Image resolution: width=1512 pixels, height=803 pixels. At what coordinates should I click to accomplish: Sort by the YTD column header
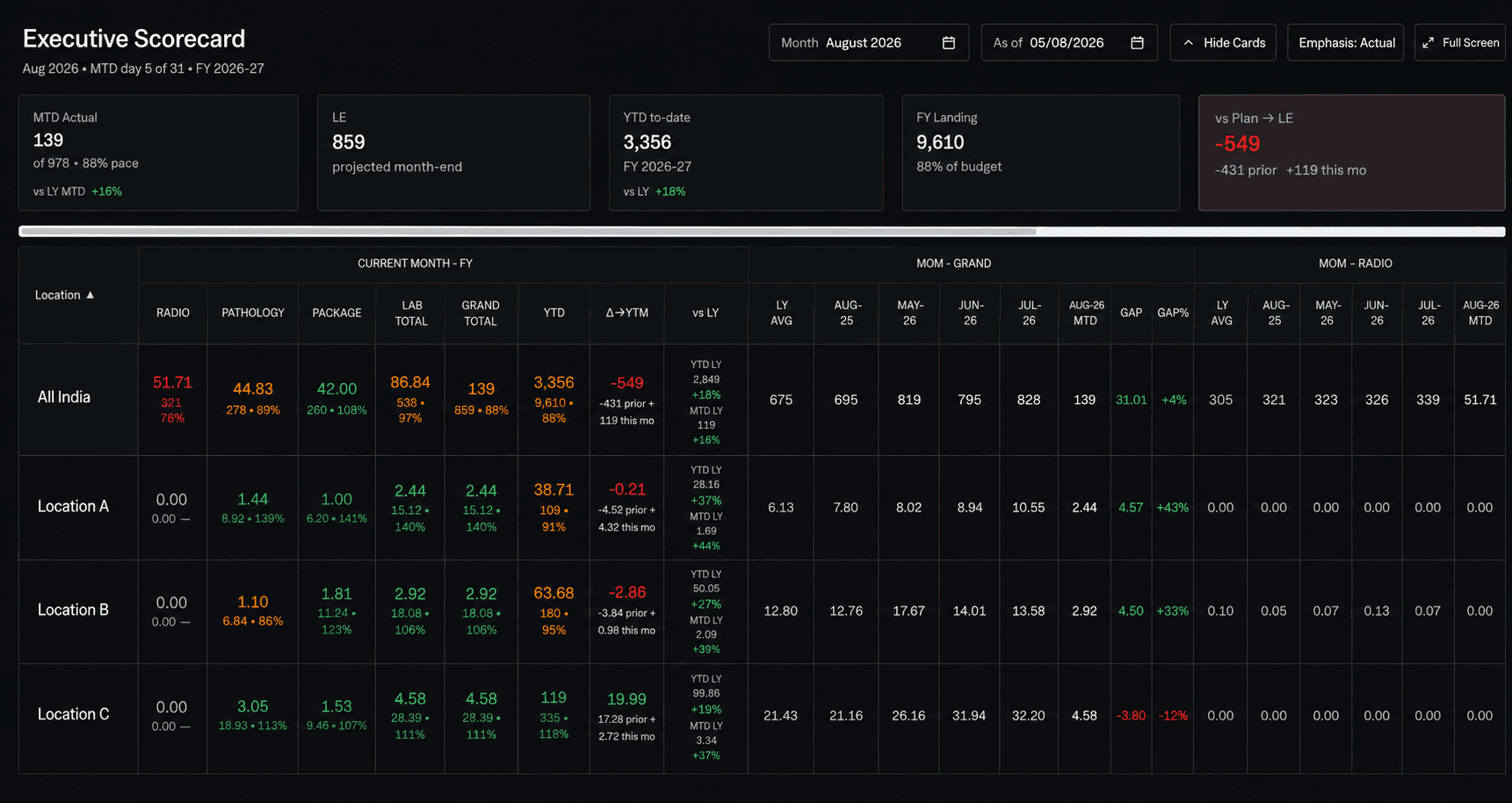point(553,313)
